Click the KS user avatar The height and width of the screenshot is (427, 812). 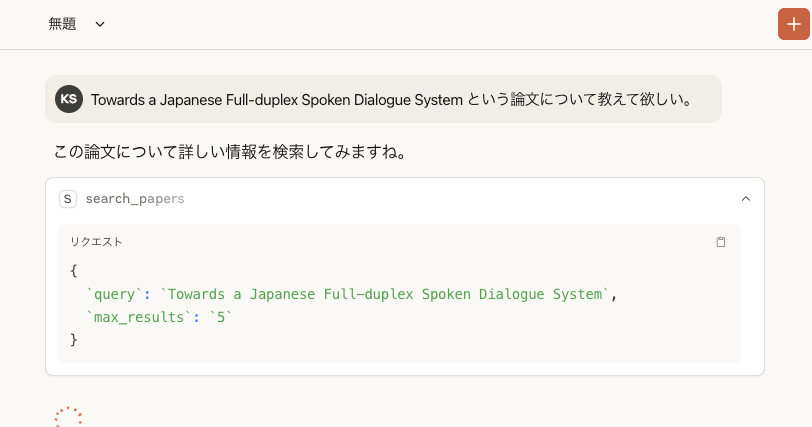pos(69,99)
